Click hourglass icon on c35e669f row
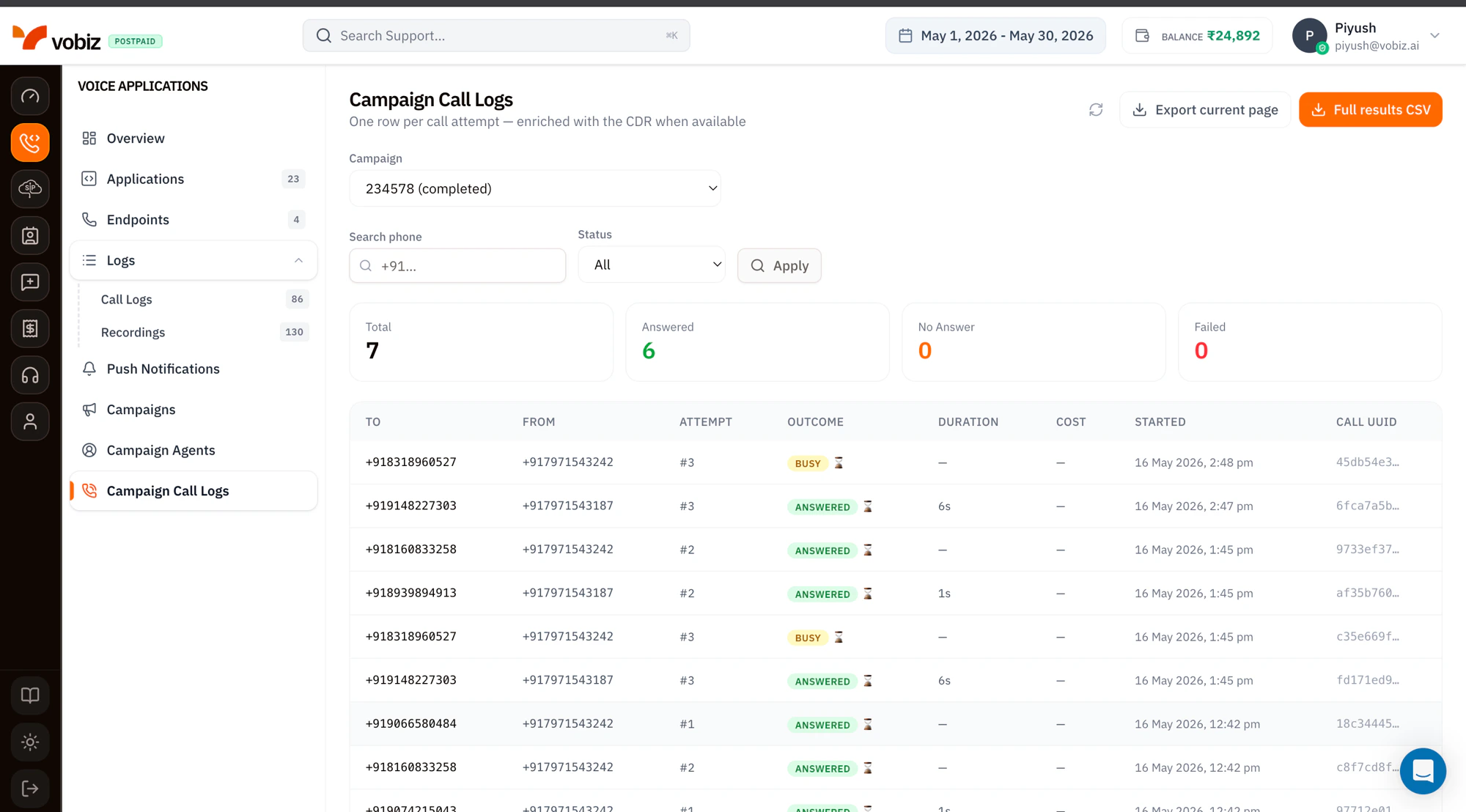The image size is (1466, 812). (x=839, y=637)
